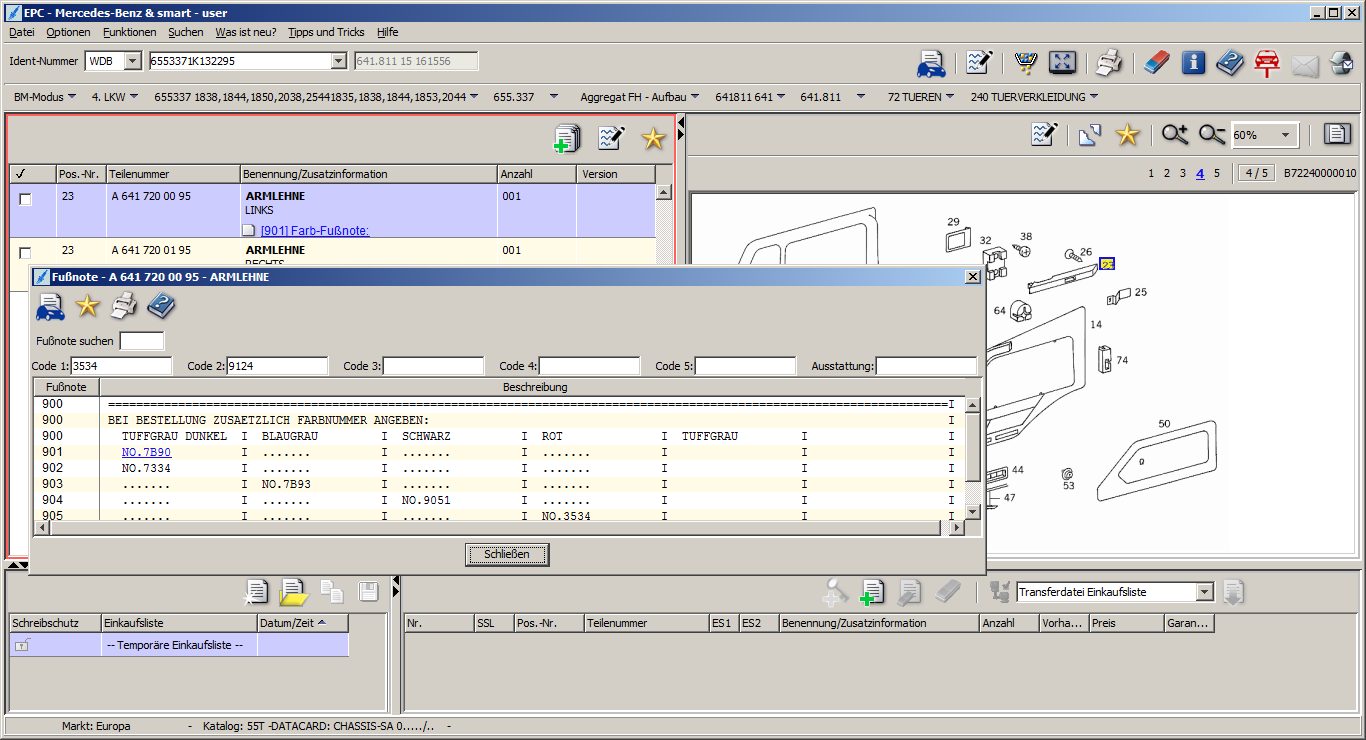Viewport: 1366px width, 740px height.
Task: Go to diagram page 1
Action: pyautogui.click(x=1151, y=173)
